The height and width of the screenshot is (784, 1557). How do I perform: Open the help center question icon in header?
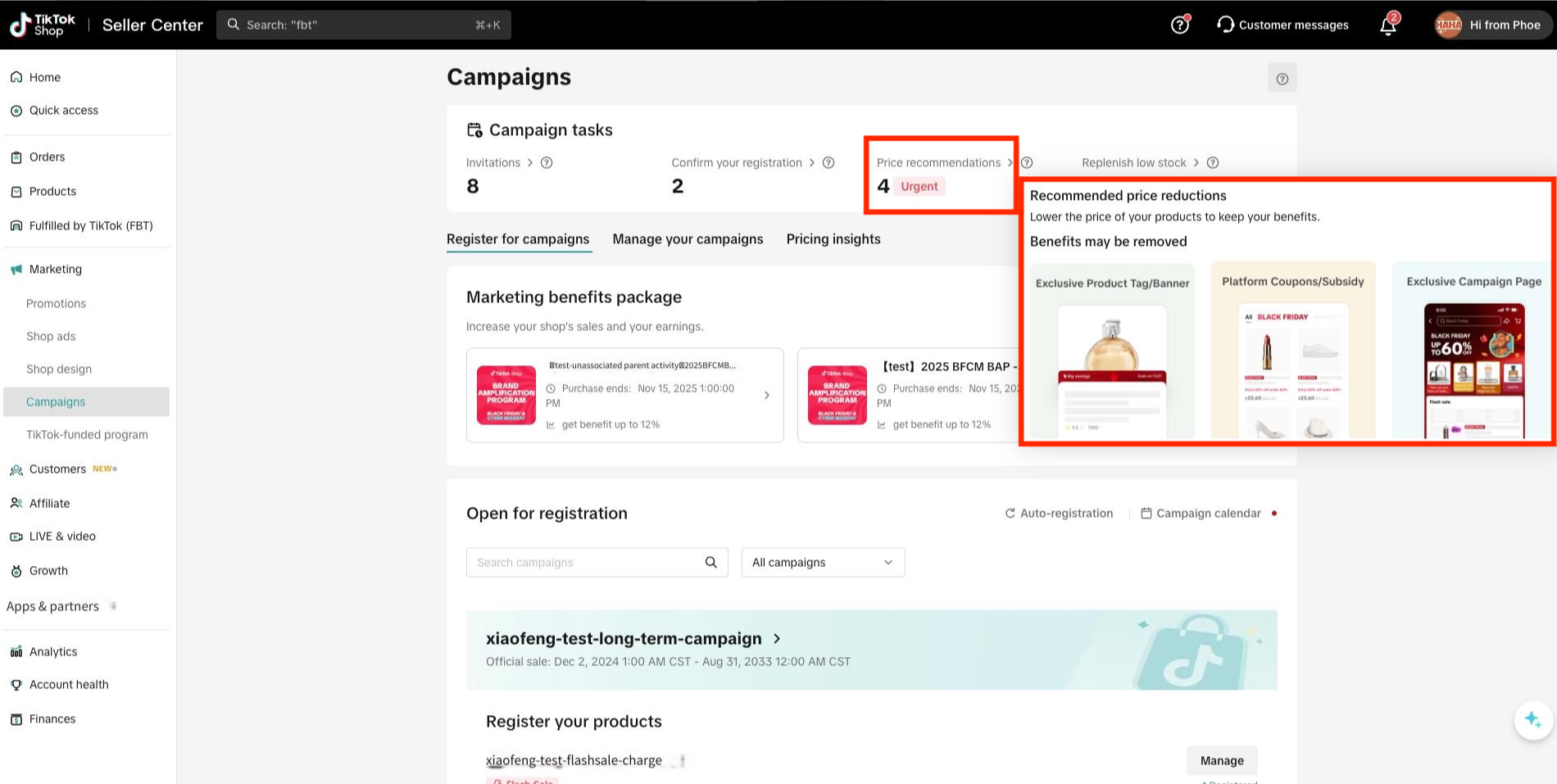(x=1179, y=25)
